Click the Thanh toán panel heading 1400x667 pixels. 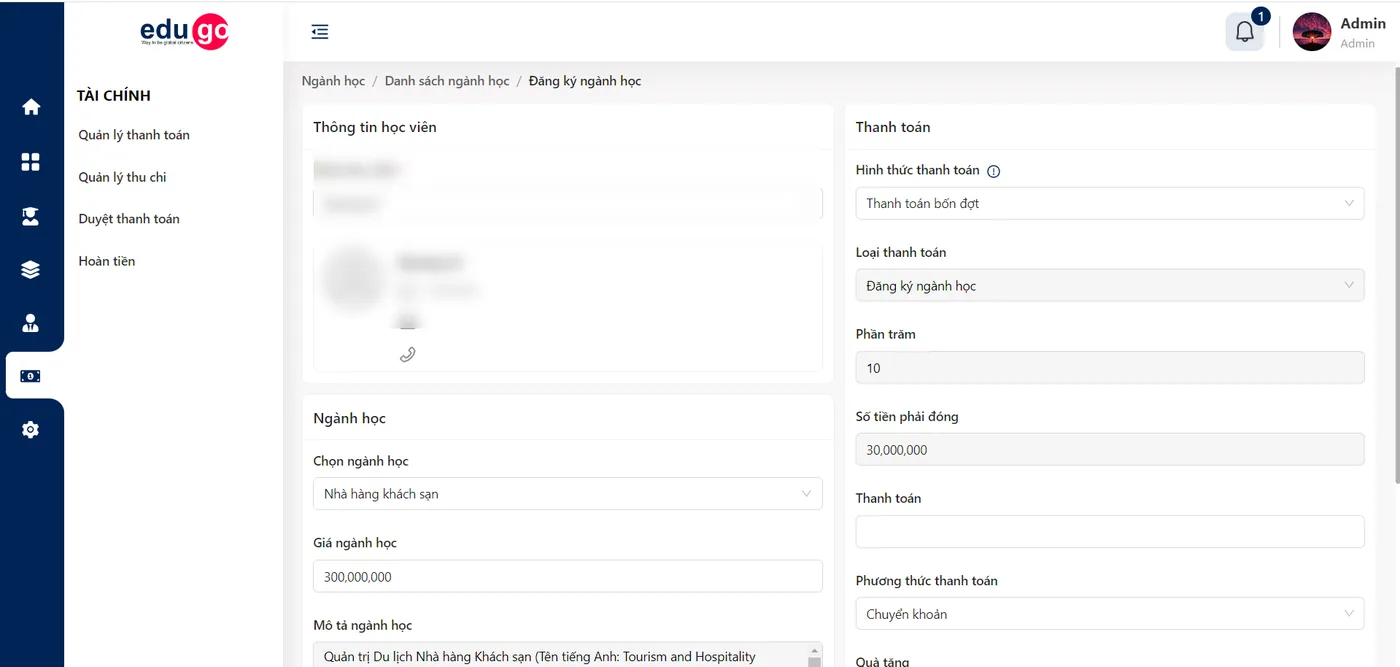893,127
